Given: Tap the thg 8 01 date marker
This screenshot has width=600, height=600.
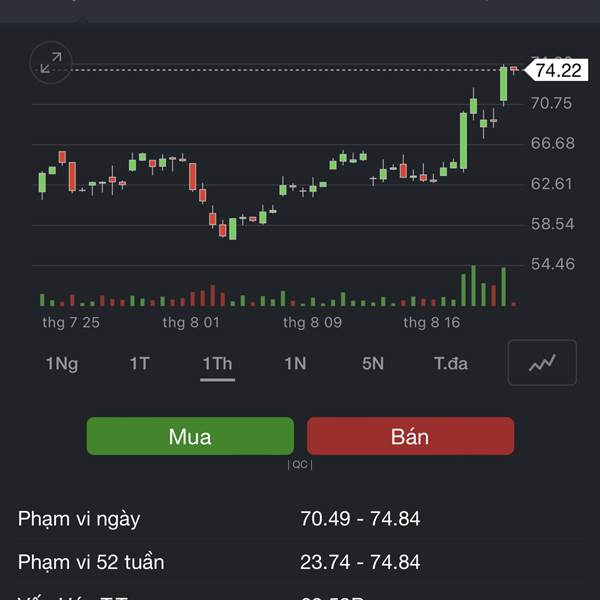Looking at the screenshot, I should (191, 322).
